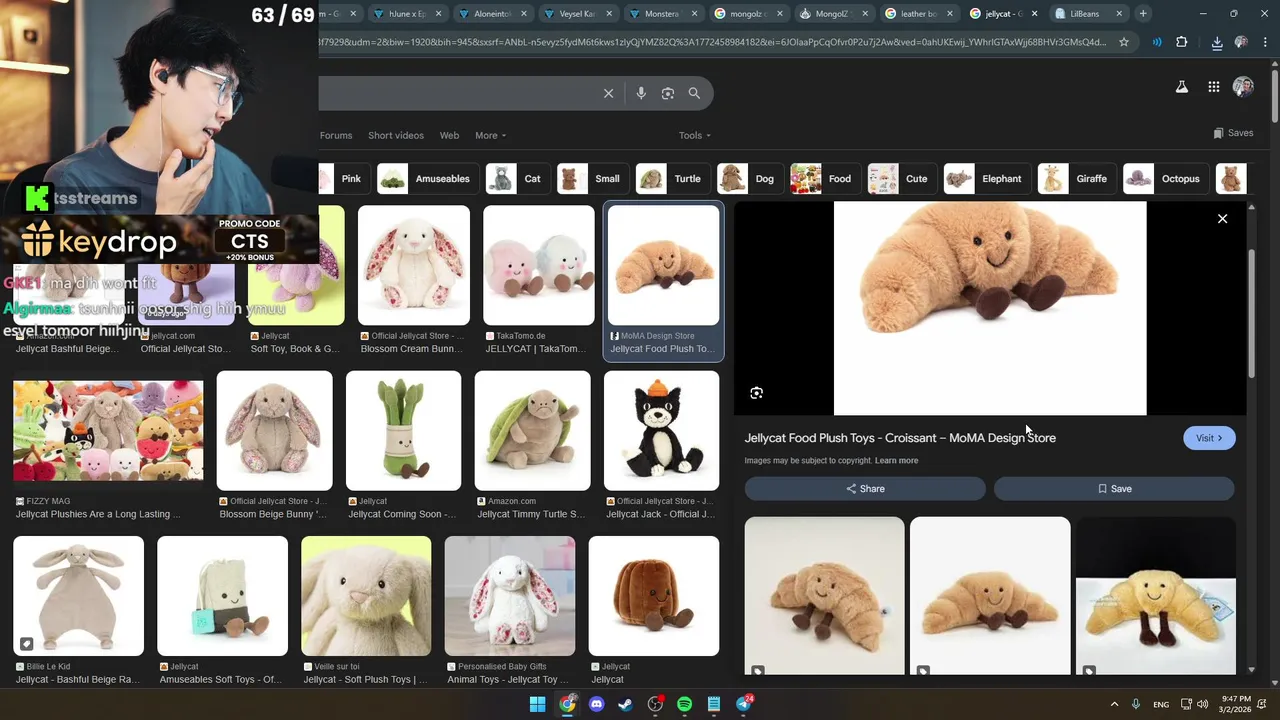Select the Jellycat Timmy Turtle thumbnail

pyautogui.click(x=533, y=431)
